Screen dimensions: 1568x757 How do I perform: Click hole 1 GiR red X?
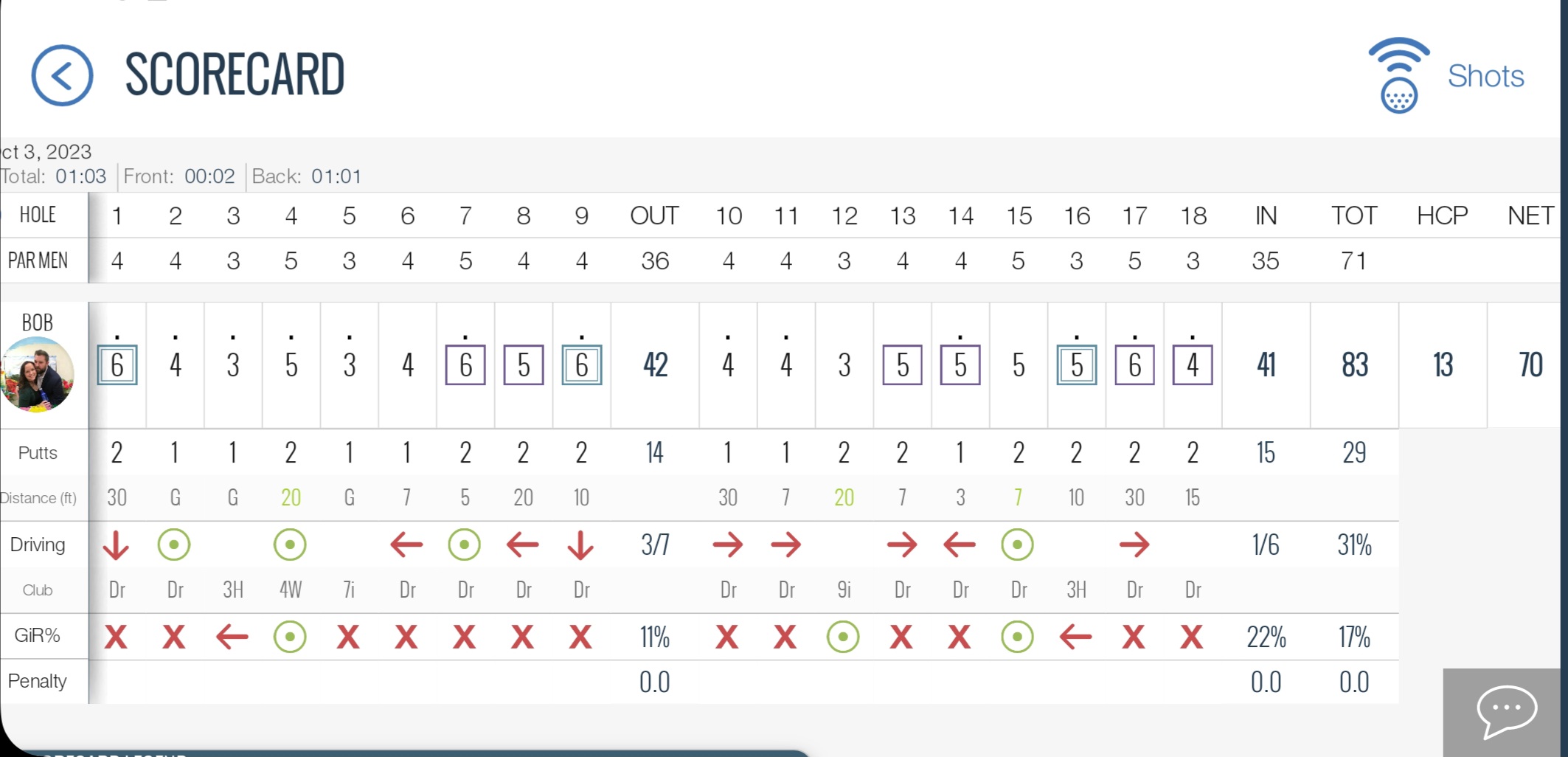coord(117,637)
